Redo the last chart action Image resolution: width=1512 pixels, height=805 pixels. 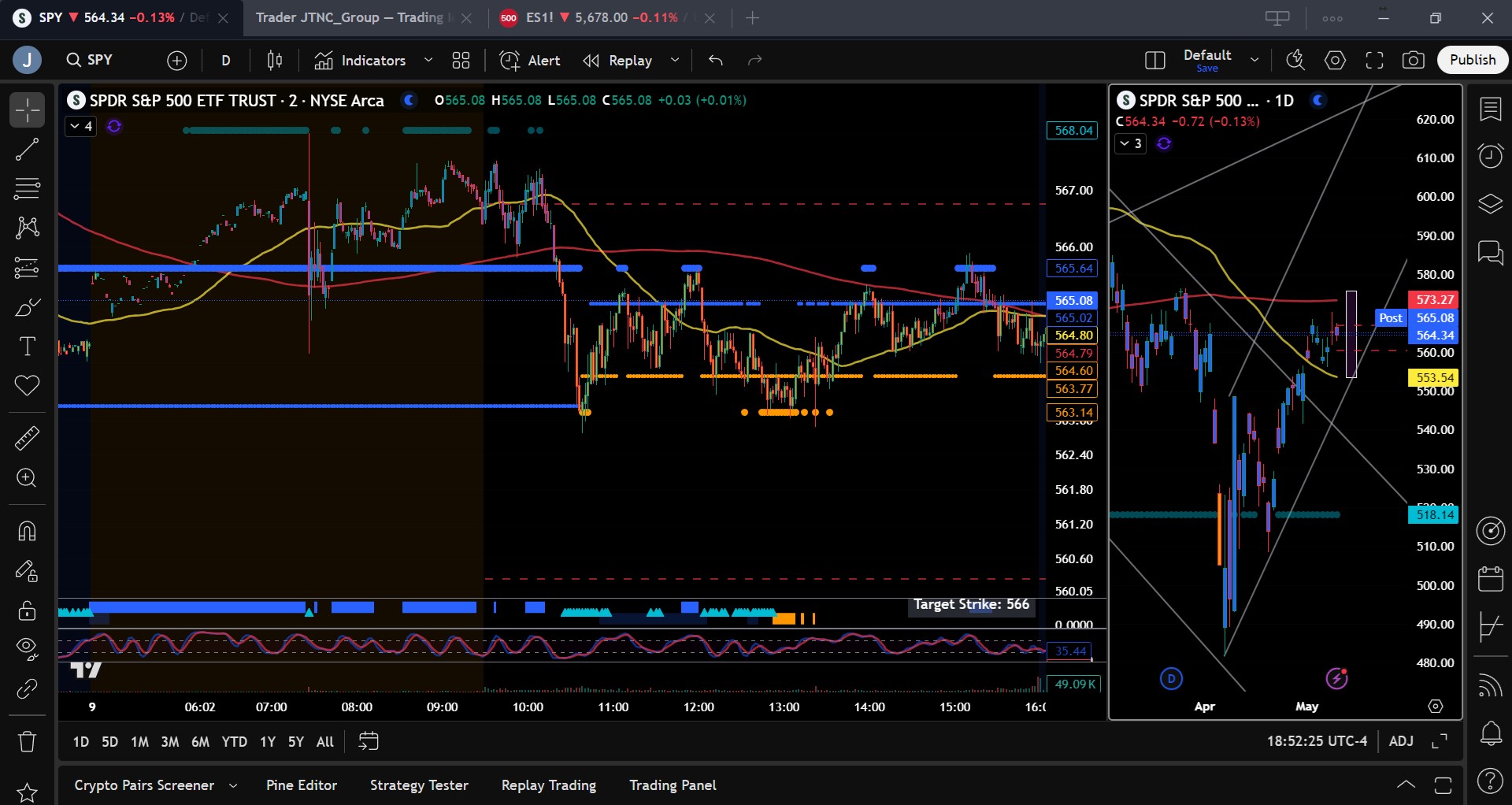(x=755, y=60)
